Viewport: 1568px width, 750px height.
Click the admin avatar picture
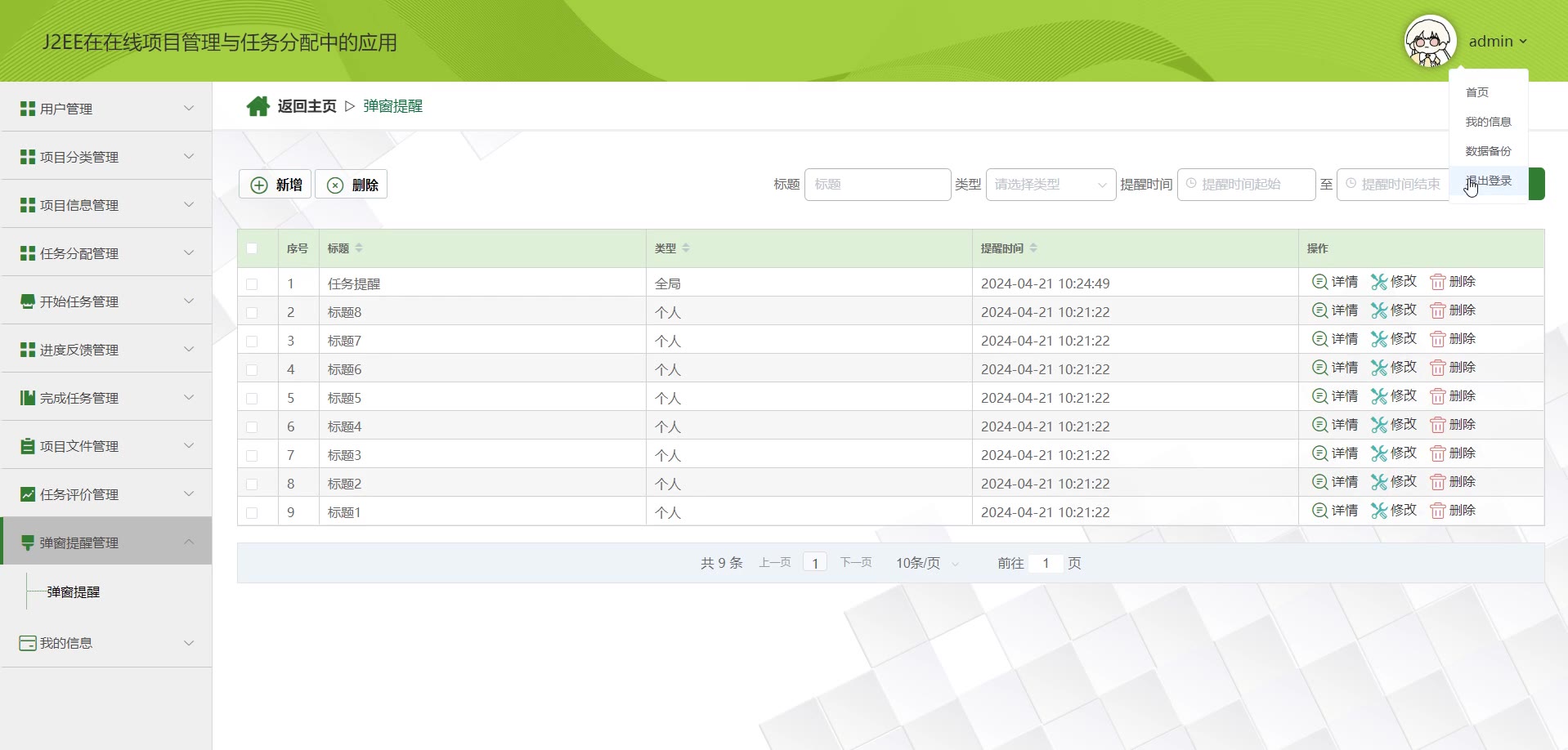tap(1430, 41)
